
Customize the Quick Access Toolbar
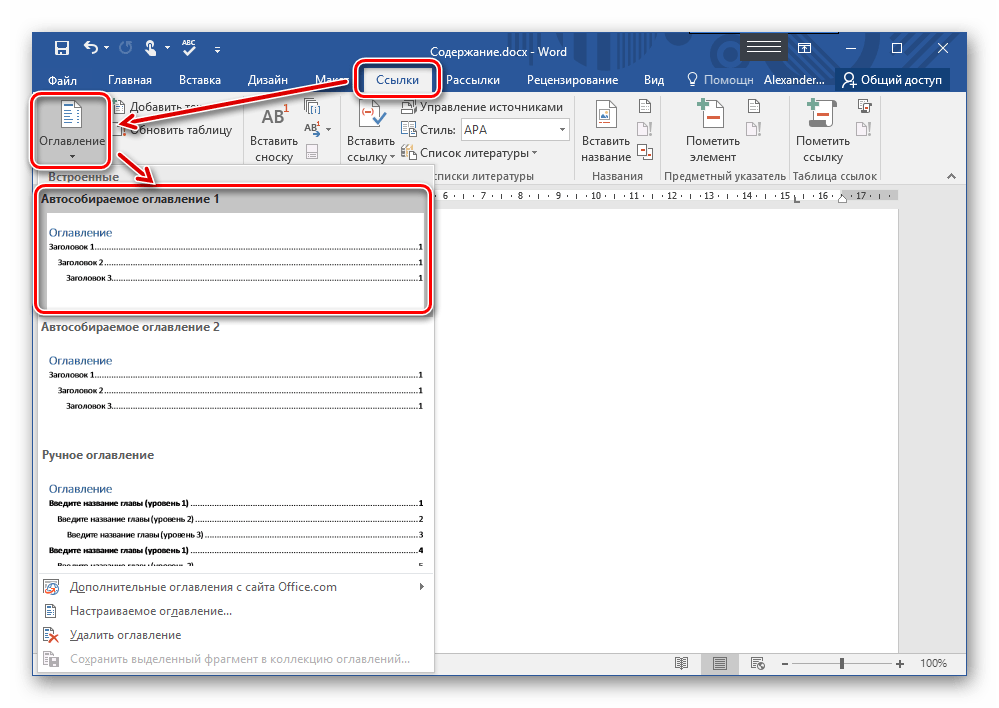pyautogui.click(x=217, y=49)
